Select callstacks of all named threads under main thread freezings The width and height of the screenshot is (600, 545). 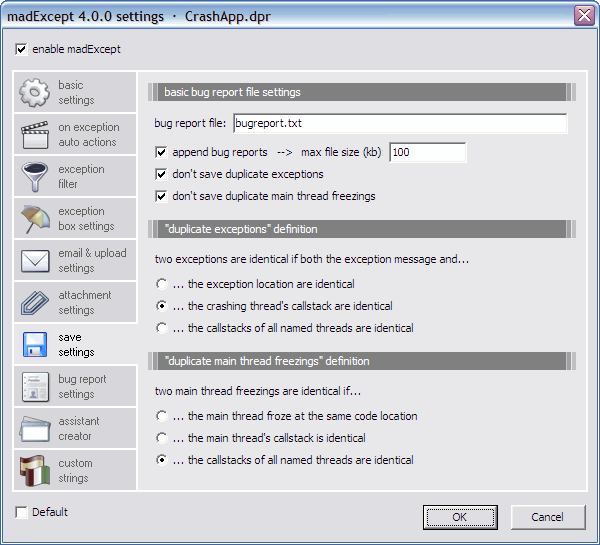click(161, 460)
